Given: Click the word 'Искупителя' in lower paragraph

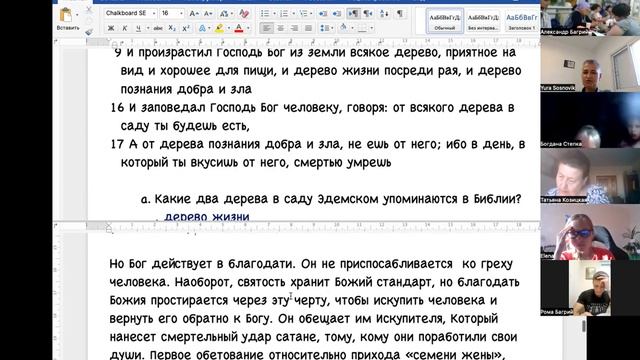Looking at the screenshot, I should point(411,319).
